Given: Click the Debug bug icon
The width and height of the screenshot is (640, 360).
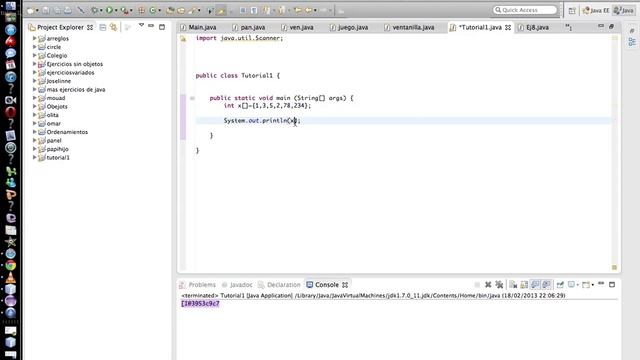Looking at the screenshot, I should 94,10.
